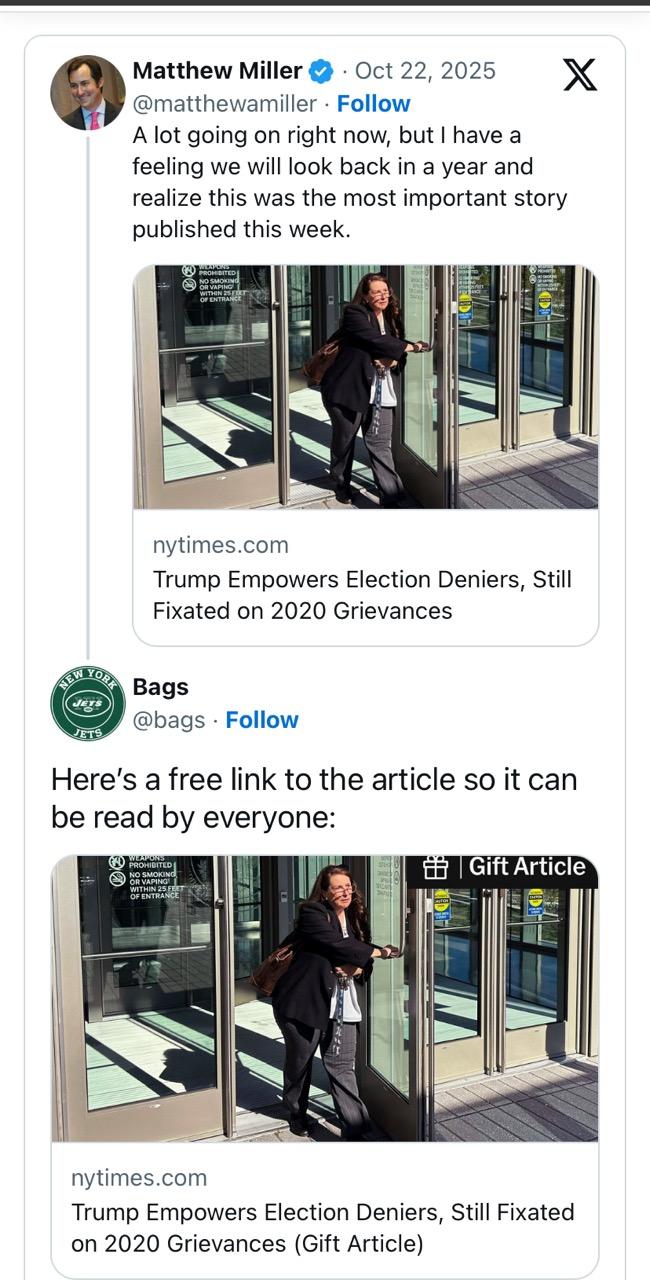Open Matthew Miller's profile photo
This screenshot has width=650, height=1280.
pyautogui.click(x=88, y=92)
